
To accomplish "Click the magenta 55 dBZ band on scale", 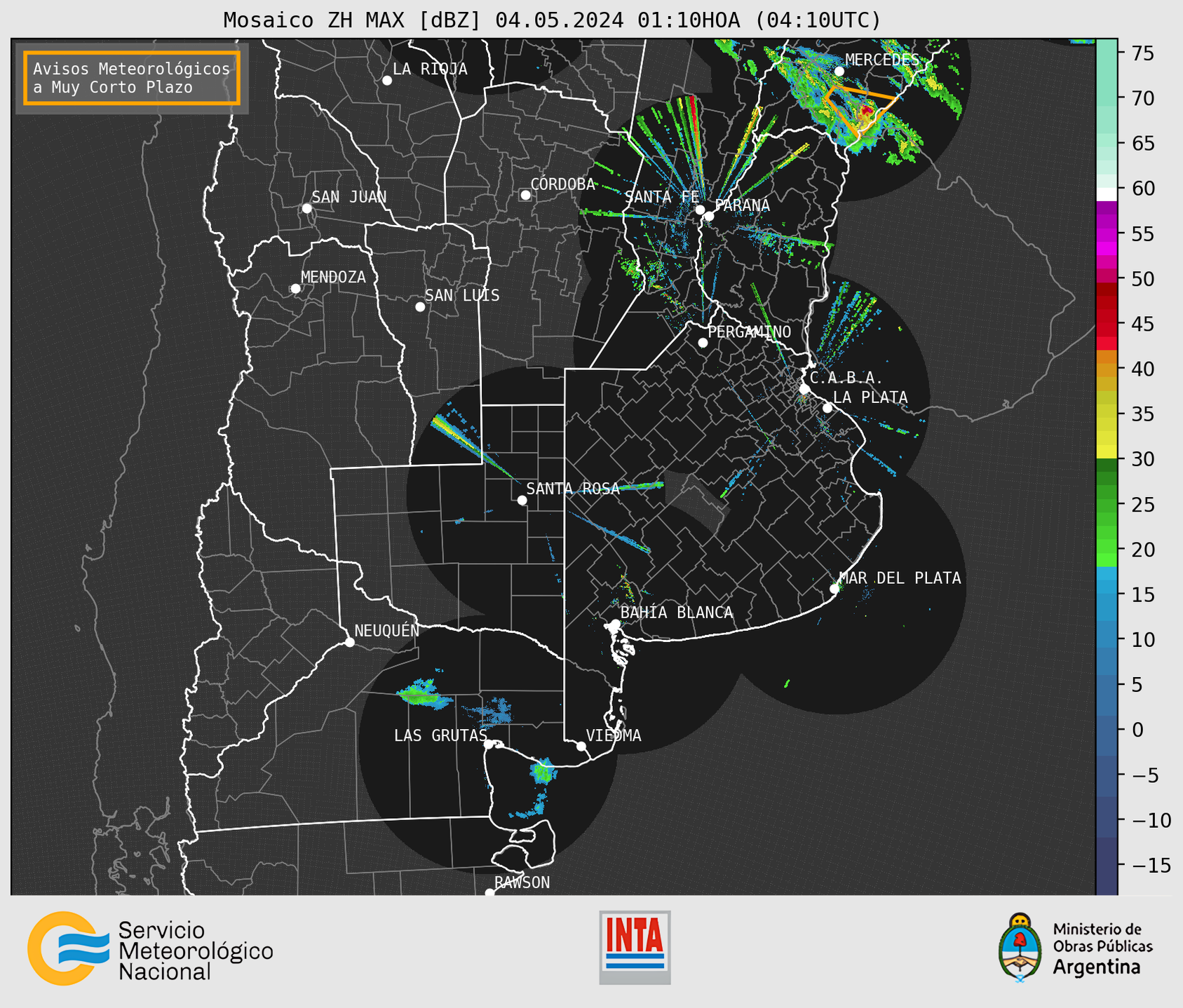I will tap(1107, 233).
